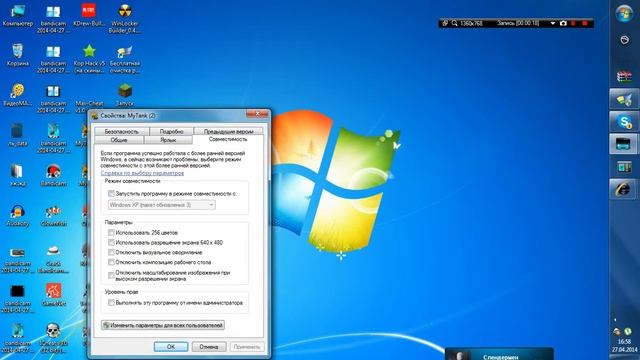Image resolution: width=640 pixels, height=360 pixels.
Task: Click the OK button
Action: (171, 347)
